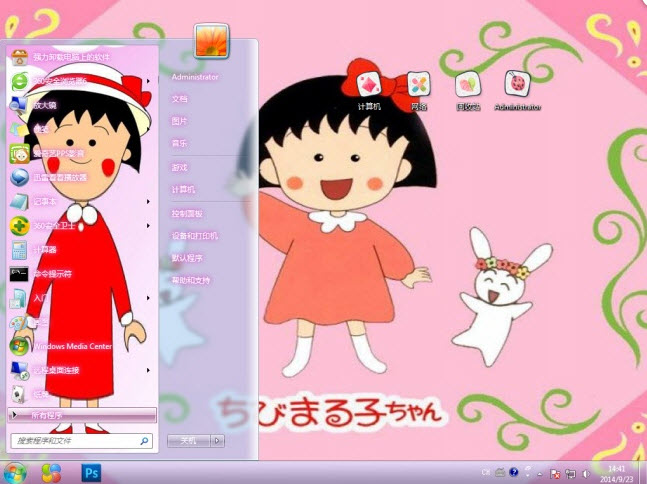
Task: Open the shutdown options arrow beside 关机
Action: click(217, 441)
